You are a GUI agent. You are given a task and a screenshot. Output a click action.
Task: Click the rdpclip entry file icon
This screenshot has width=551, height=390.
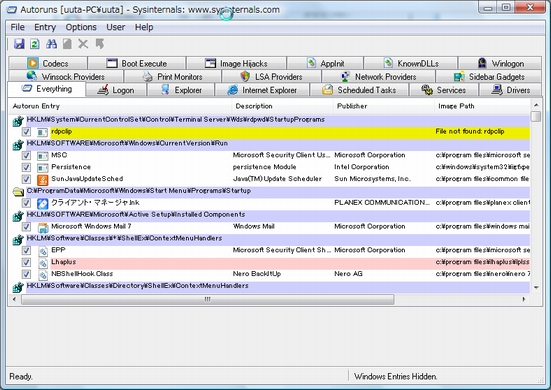click(43, 132)
